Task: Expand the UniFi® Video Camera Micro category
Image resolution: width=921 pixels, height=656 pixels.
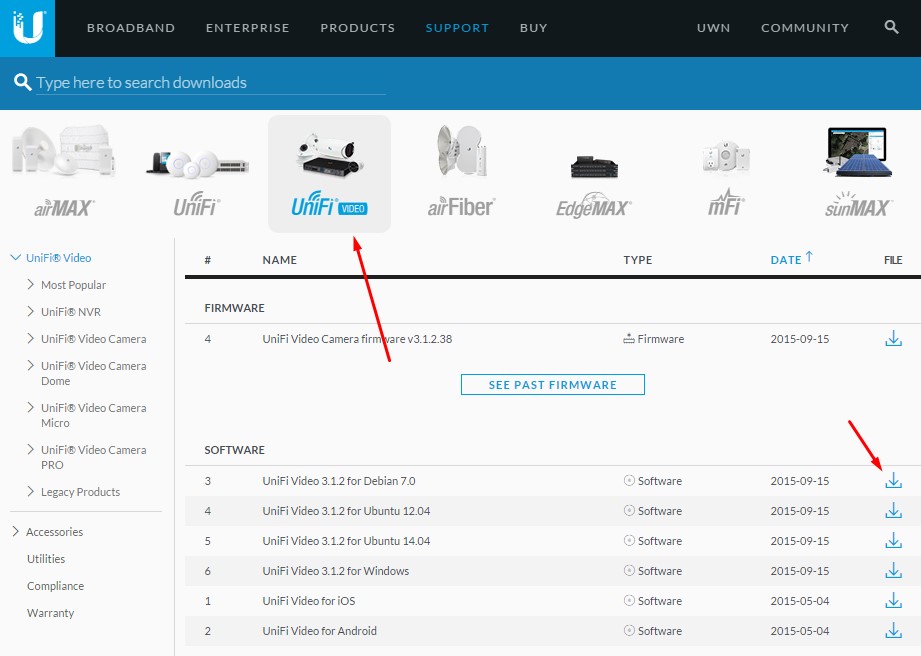Action: [31, 407]
